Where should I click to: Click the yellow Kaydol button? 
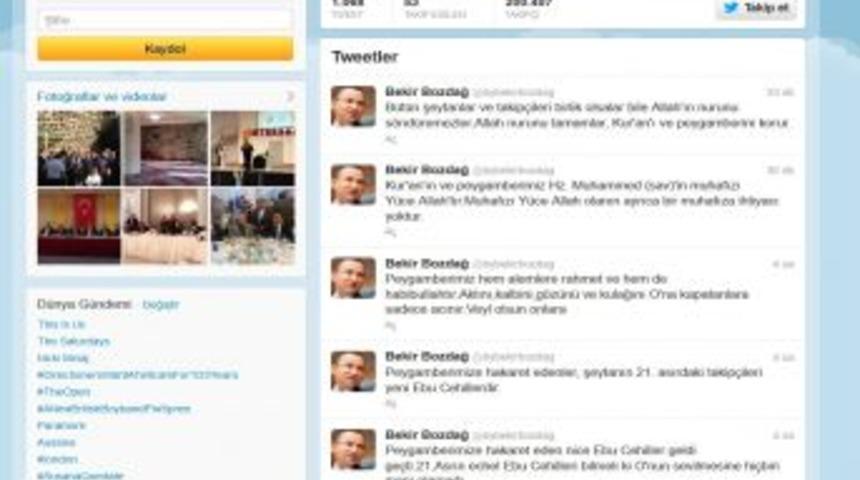[165, 49]
